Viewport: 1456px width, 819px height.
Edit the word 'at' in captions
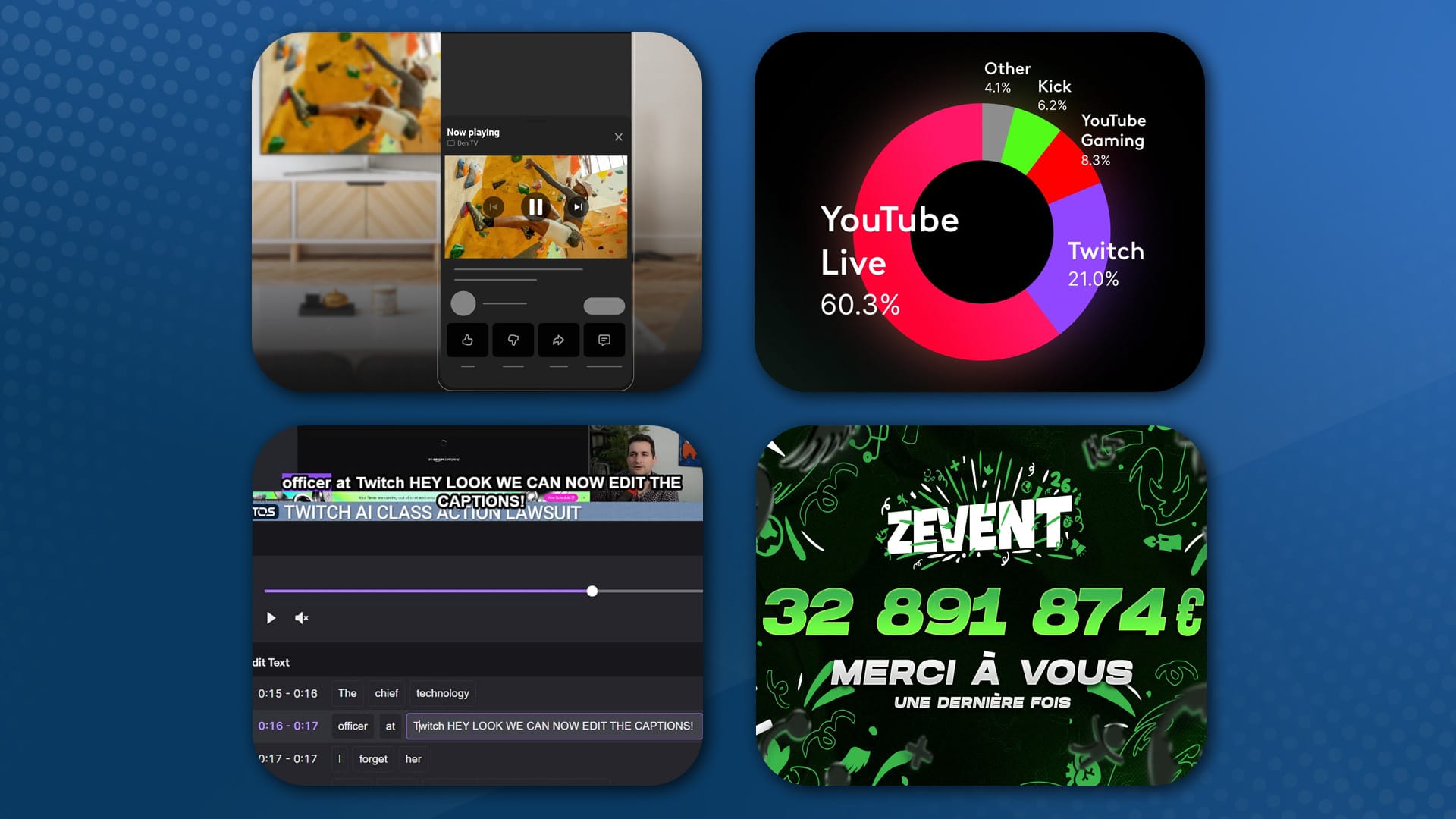[391, 726]
